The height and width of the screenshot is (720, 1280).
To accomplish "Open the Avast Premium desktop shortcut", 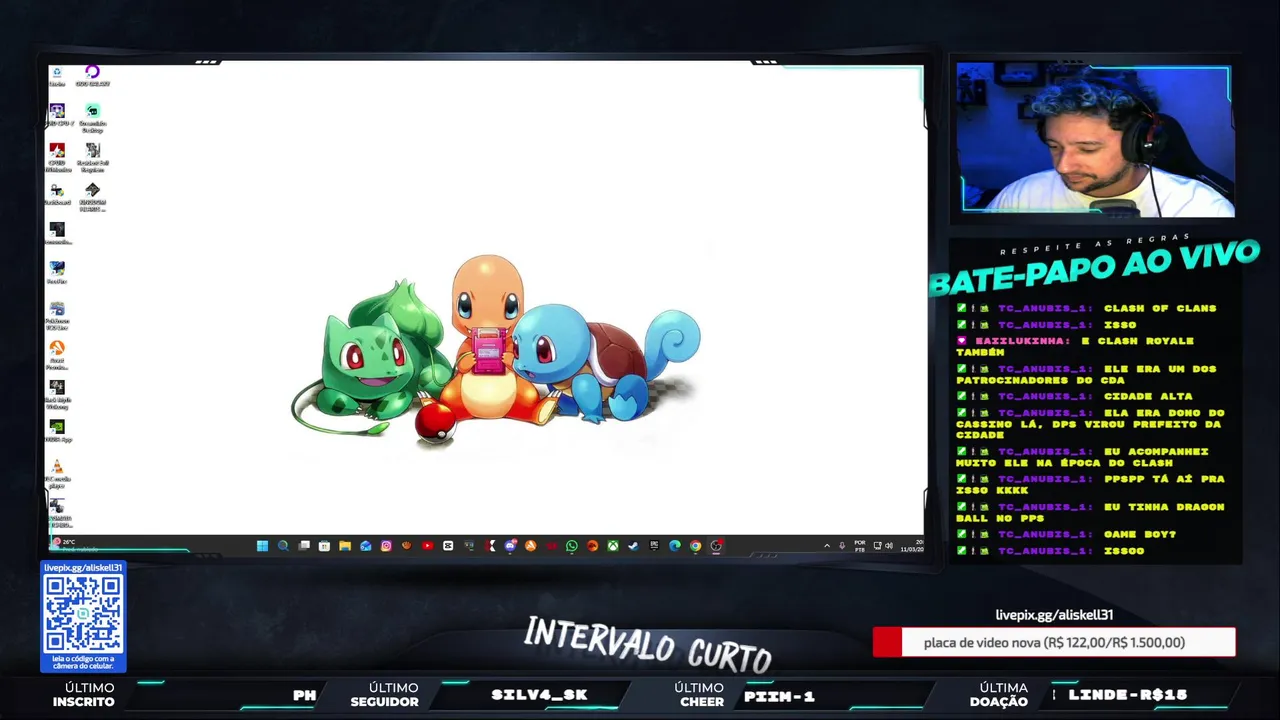I will coord(57,354).
